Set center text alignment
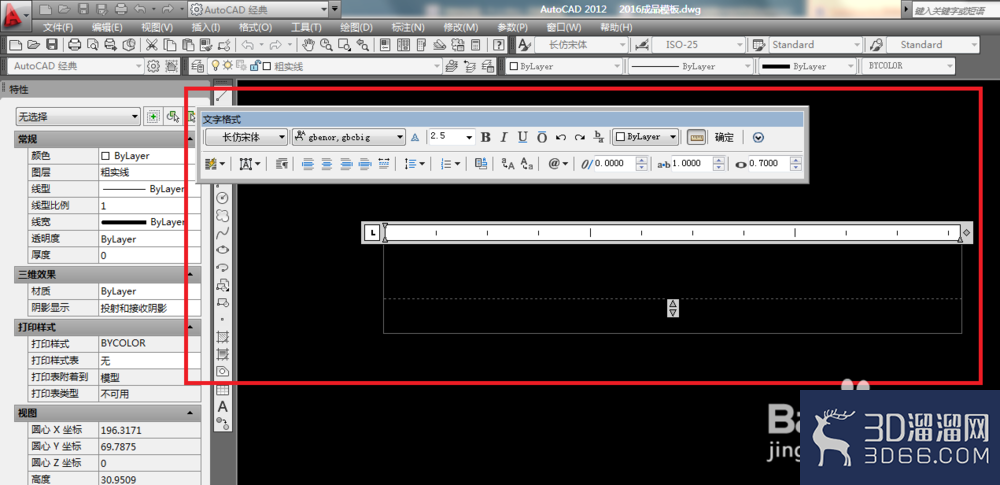Image resolution: width=1000 pixels, height=485 pixels. [327, 164]
